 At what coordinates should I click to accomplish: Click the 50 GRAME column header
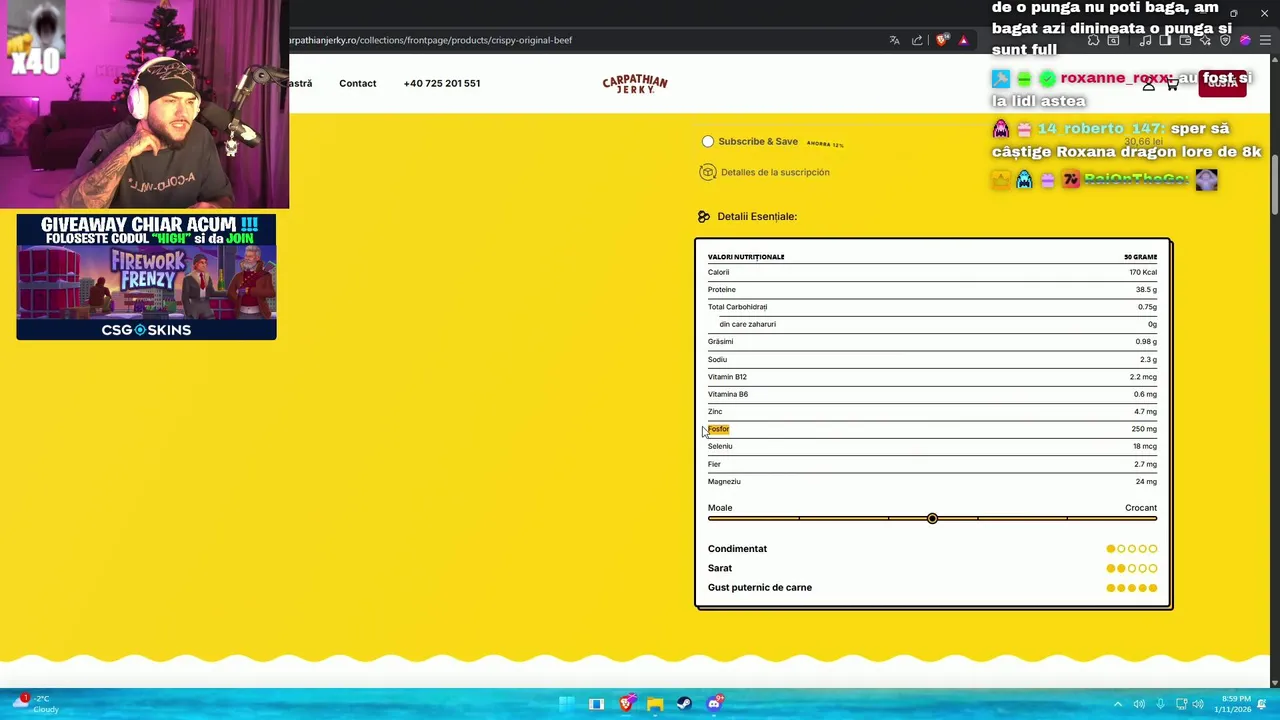(1140, 257)
